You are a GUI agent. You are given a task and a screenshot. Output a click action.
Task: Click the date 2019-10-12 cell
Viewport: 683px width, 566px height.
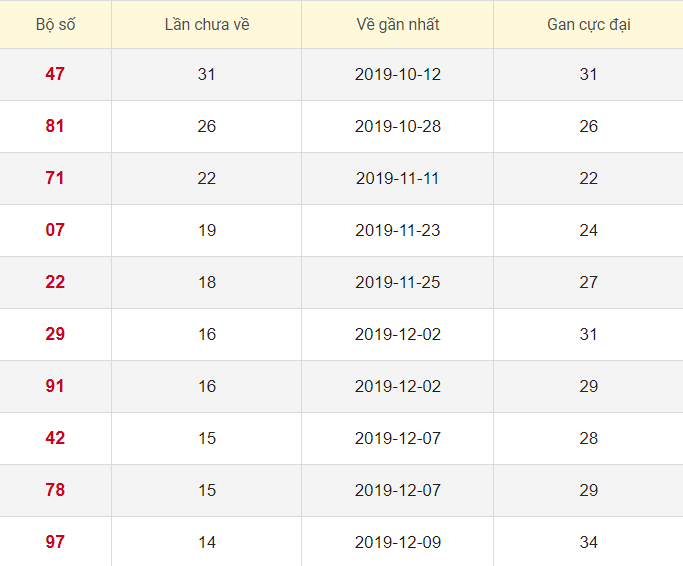click(x=397, y=74)
